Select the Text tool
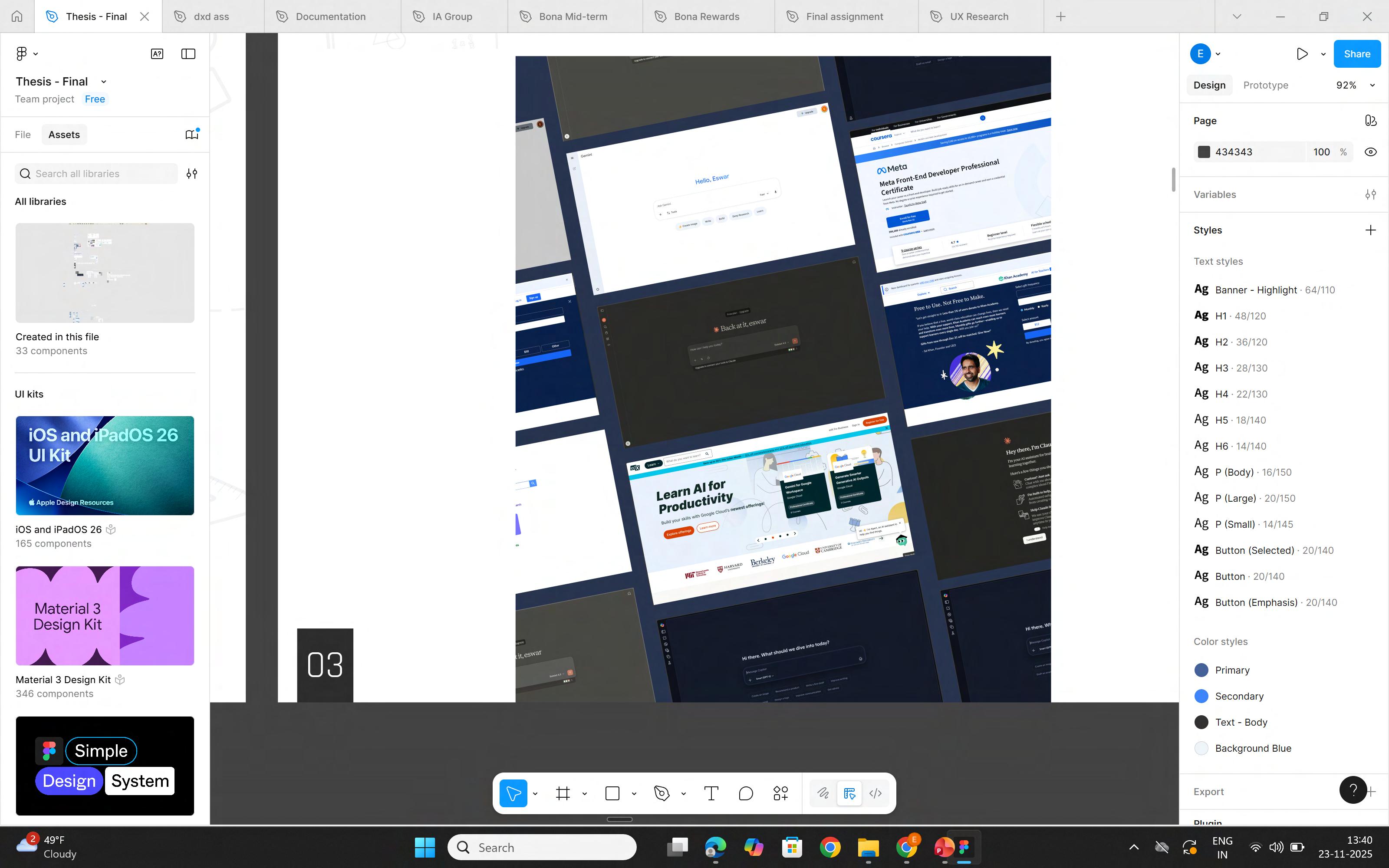 point(711,793)
